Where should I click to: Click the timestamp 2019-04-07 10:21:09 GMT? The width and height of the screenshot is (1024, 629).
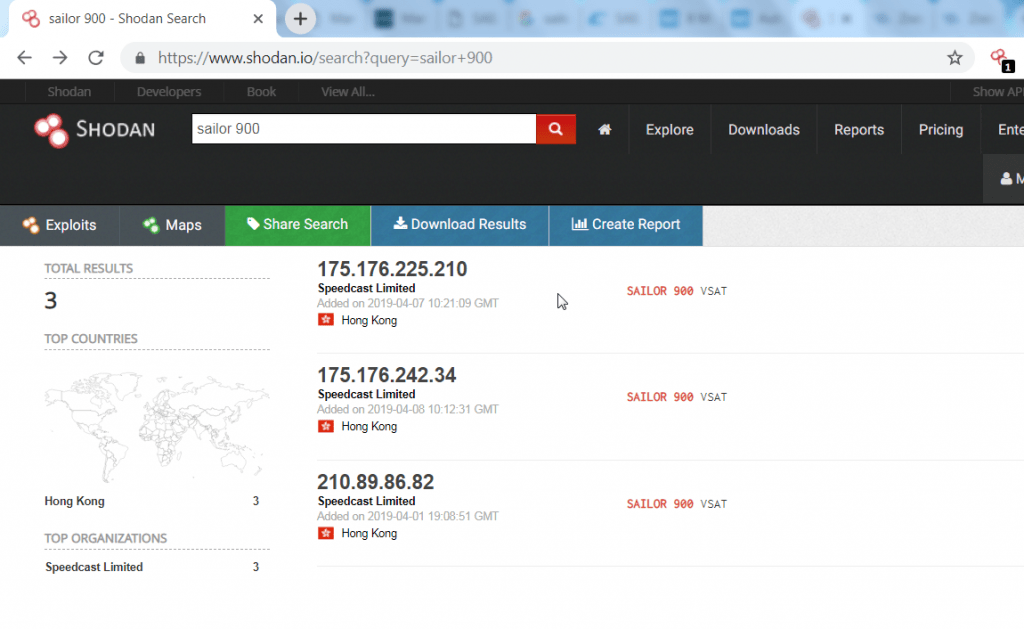[x=432, y=303]
